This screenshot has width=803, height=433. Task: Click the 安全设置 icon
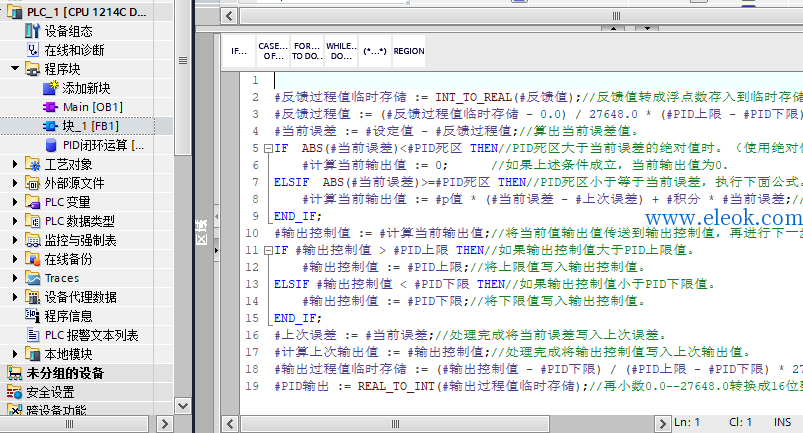14,392
